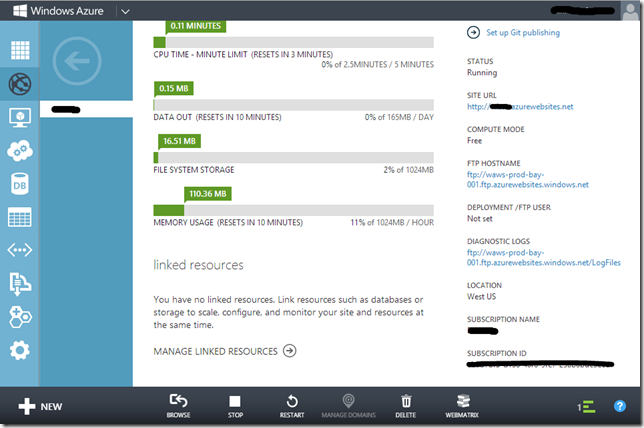
Task: Open WebMatrix from command bar
Action: (x=462, y=406)
